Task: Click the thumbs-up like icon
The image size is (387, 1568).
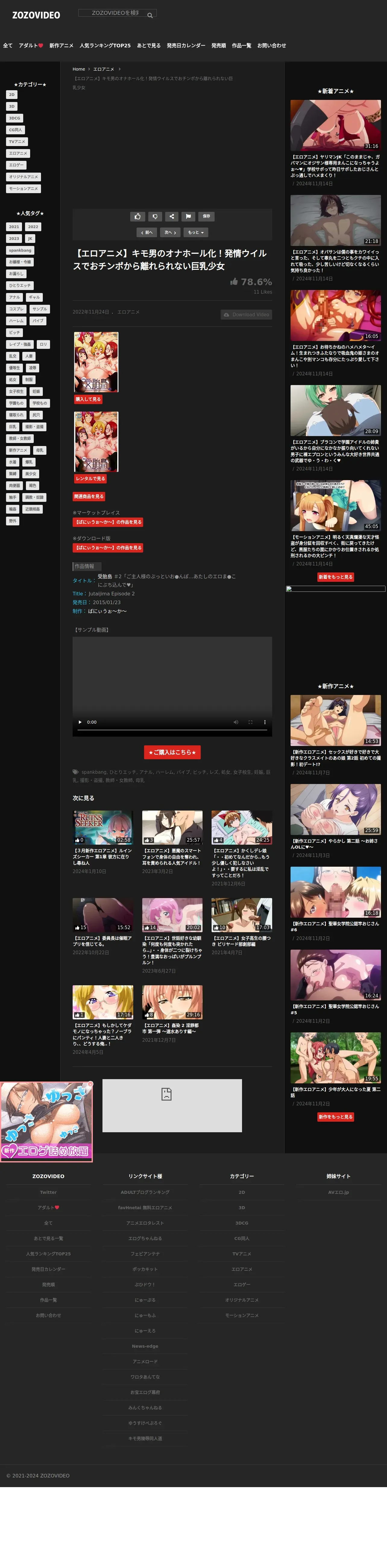Action: click(x=137, y=216)
